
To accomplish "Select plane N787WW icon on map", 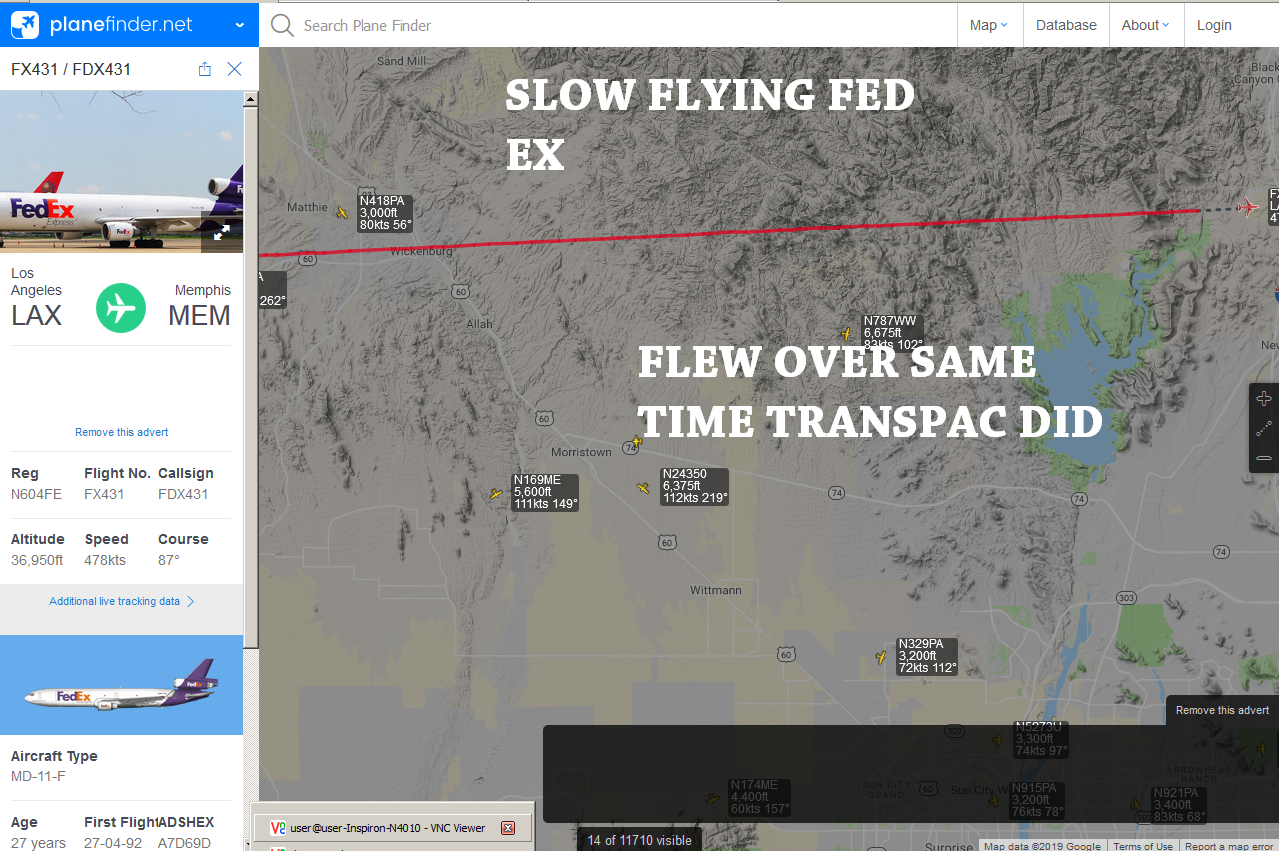I will click(846, 334).
